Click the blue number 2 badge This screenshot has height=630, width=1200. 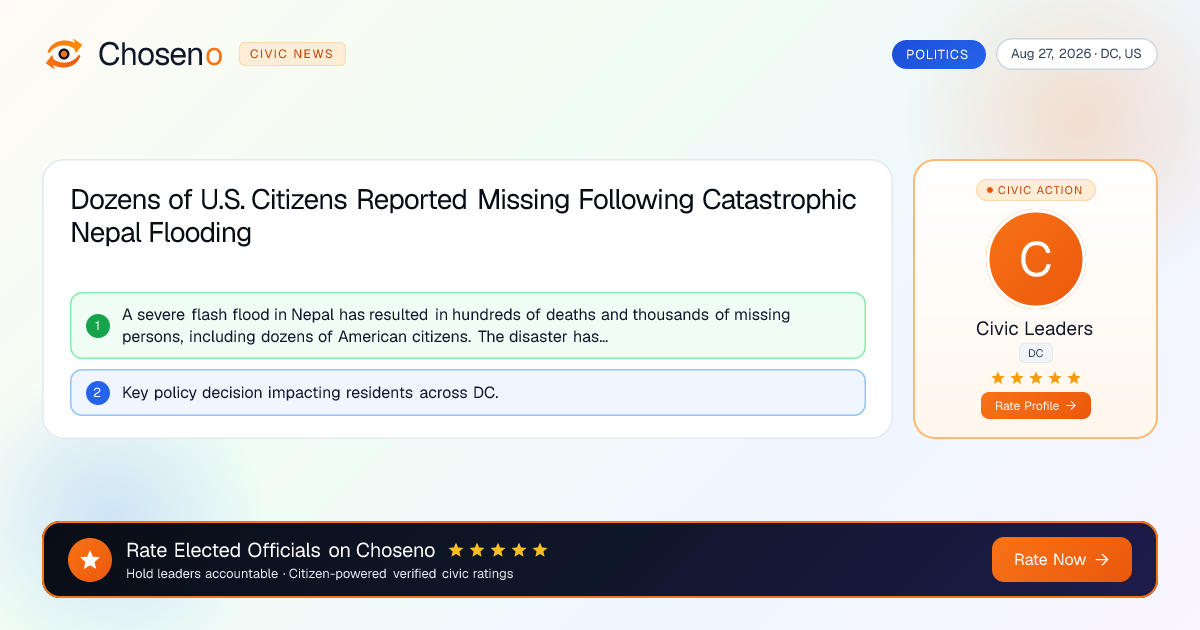(x=98, y=393)
